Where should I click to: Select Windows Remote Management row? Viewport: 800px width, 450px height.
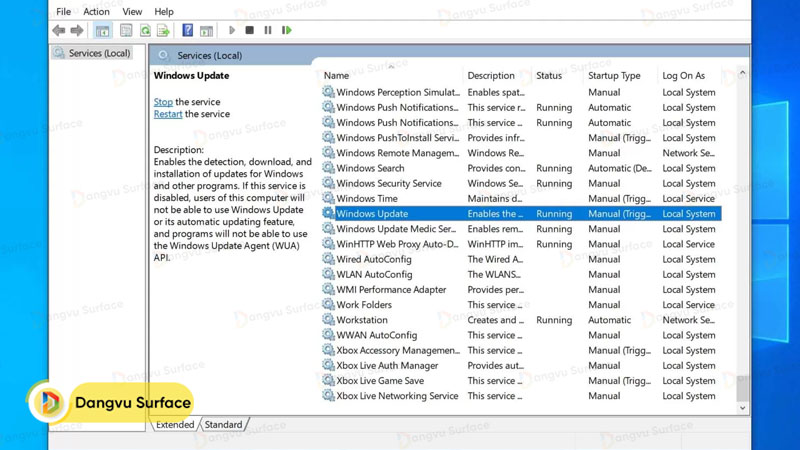(521, 153)
